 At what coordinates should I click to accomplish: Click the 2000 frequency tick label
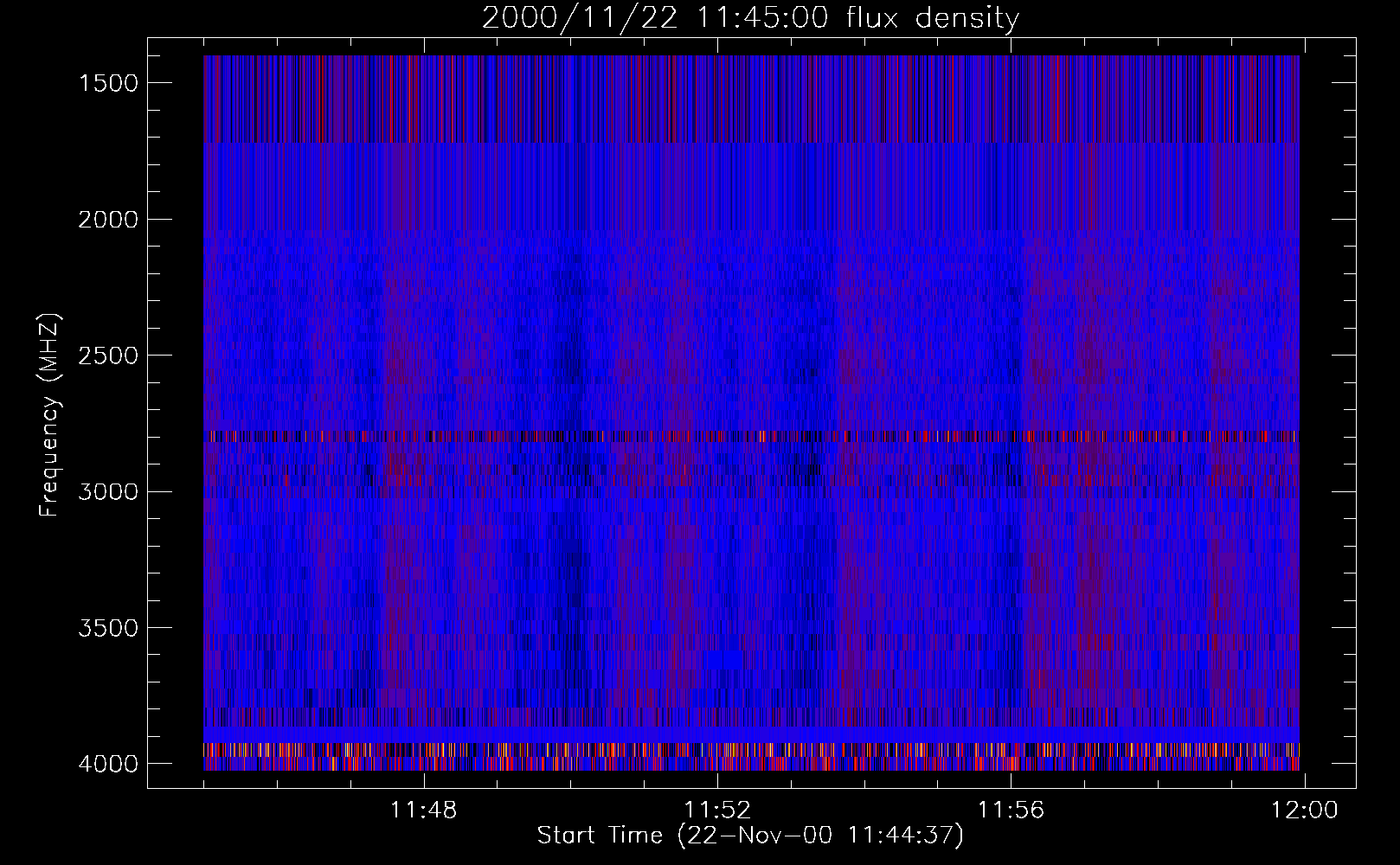point(108,220)
